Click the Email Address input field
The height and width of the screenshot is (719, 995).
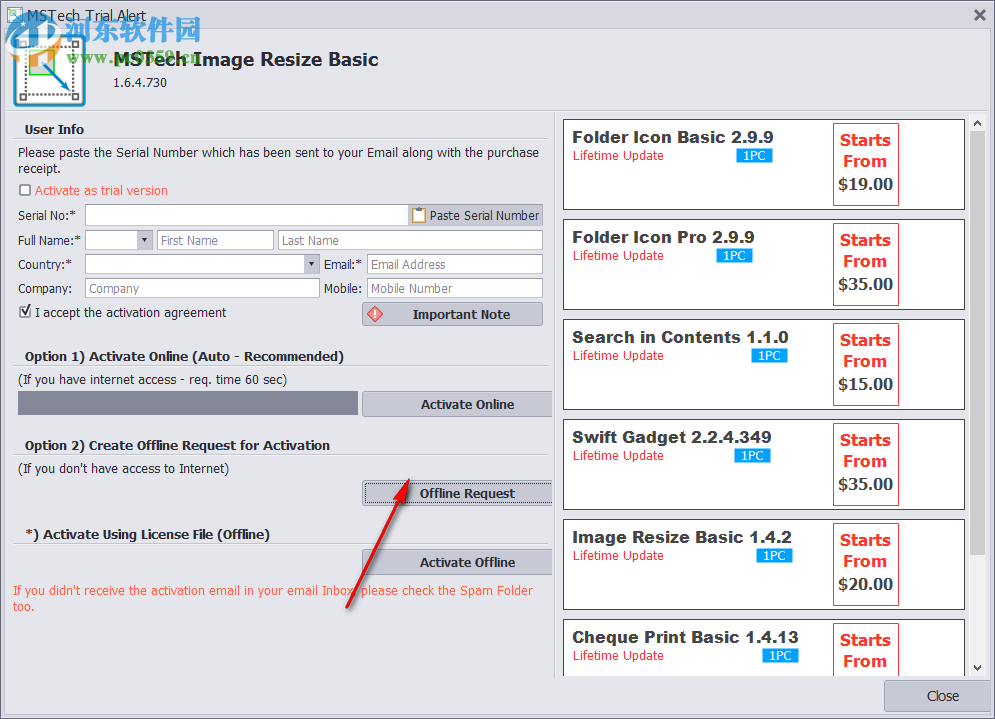[454, 263]
